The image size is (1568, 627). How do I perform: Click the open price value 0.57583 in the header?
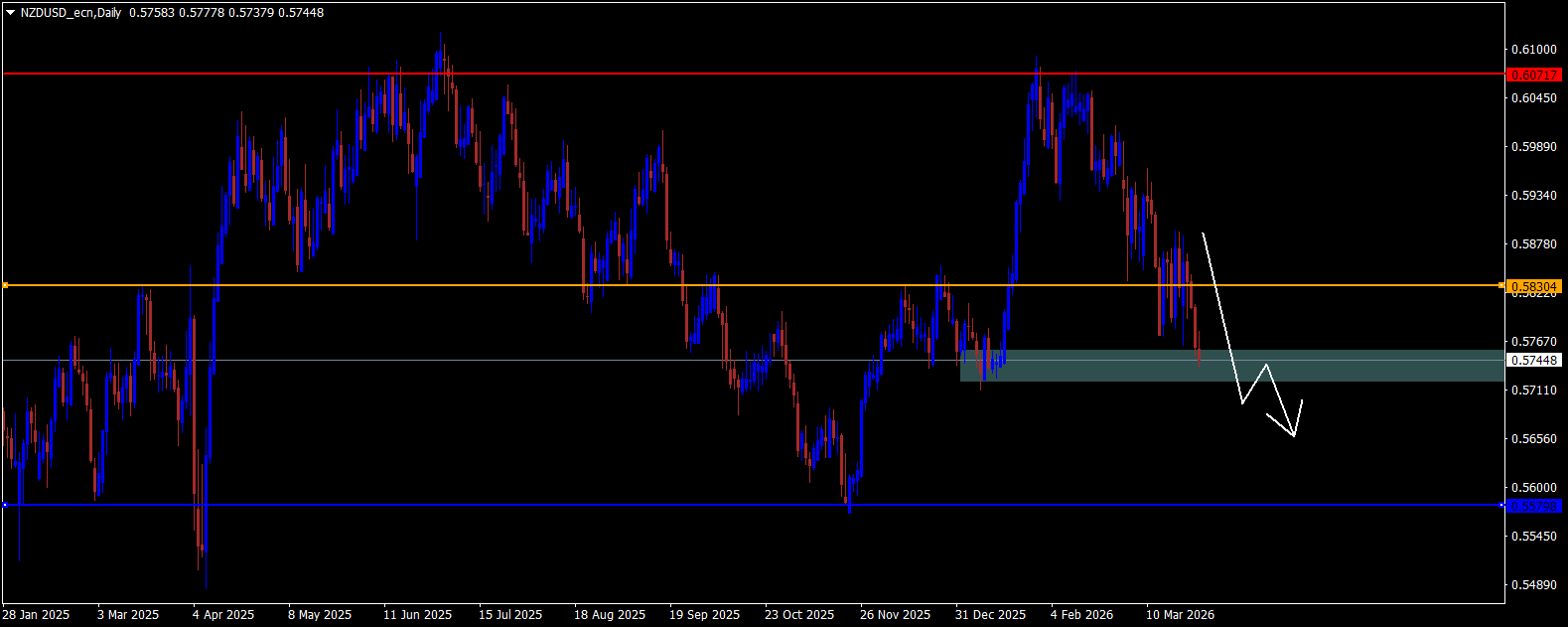tap(151, 13)
